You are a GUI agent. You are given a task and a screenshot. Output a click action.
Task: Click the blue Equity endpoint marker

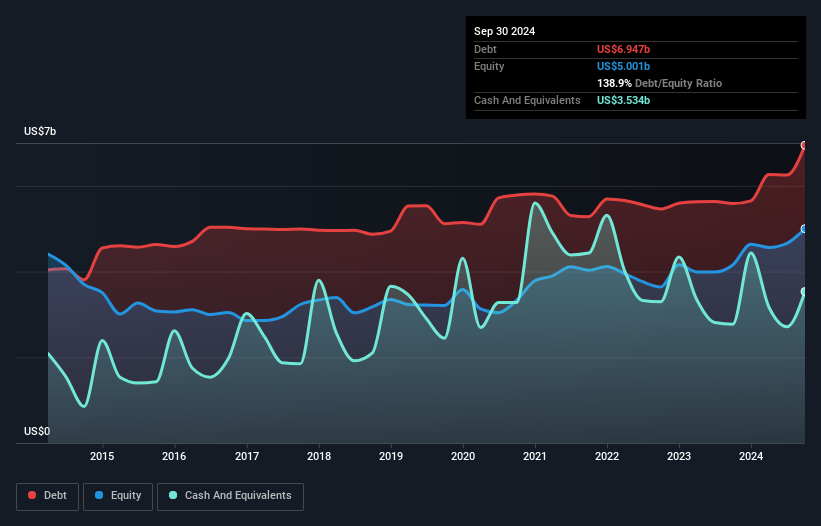(804, 229)
